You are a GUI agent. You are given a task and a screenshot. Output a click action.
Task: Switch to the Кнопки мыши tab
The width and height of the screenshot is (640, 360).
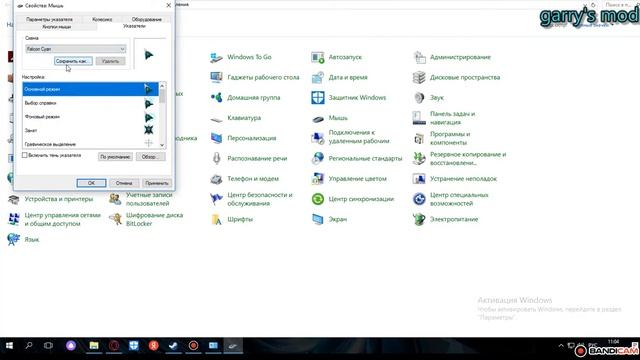click(x=57, y=27)
